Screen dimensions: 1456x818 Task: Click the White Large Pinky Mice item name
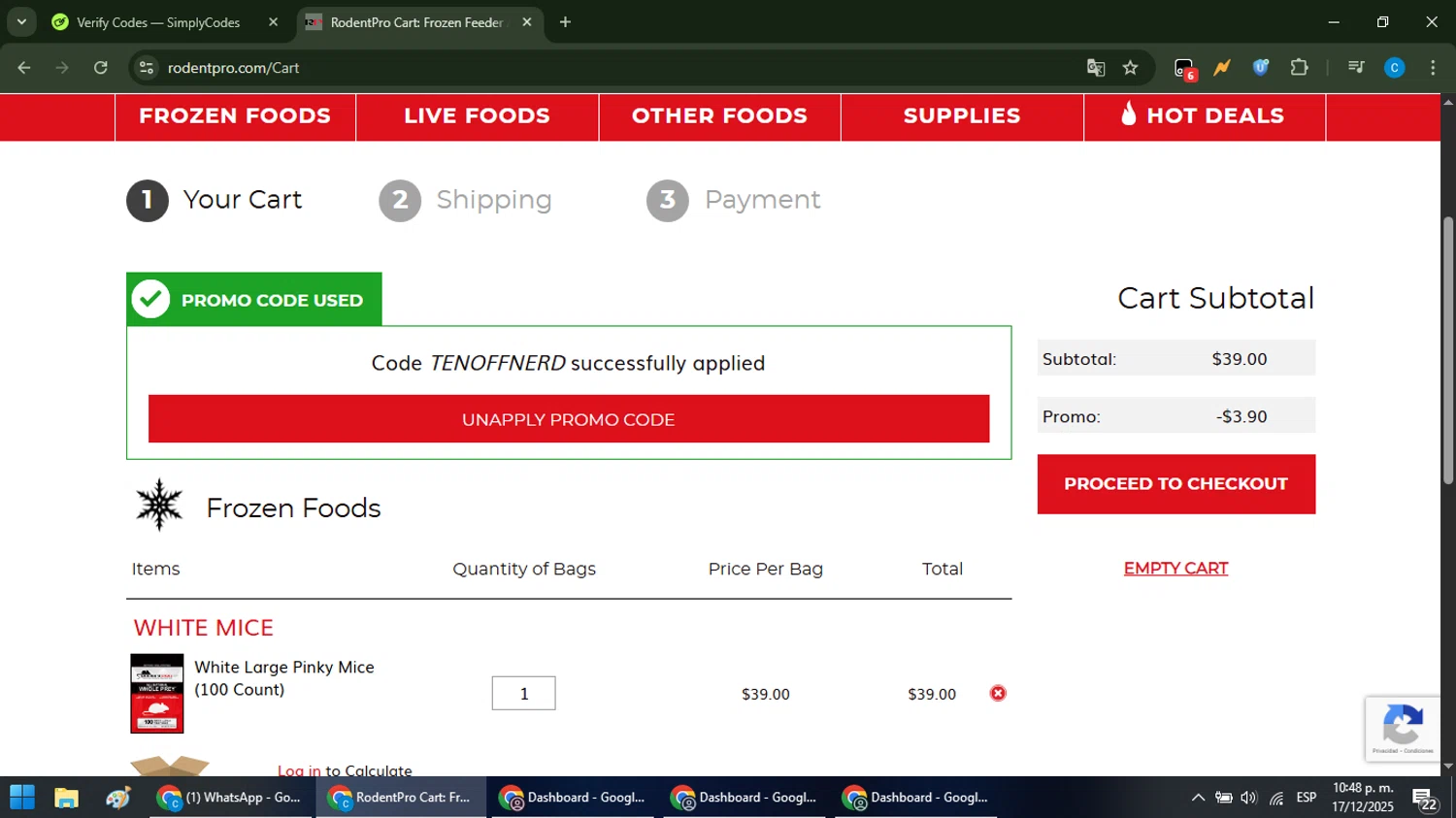pos(284,678)
